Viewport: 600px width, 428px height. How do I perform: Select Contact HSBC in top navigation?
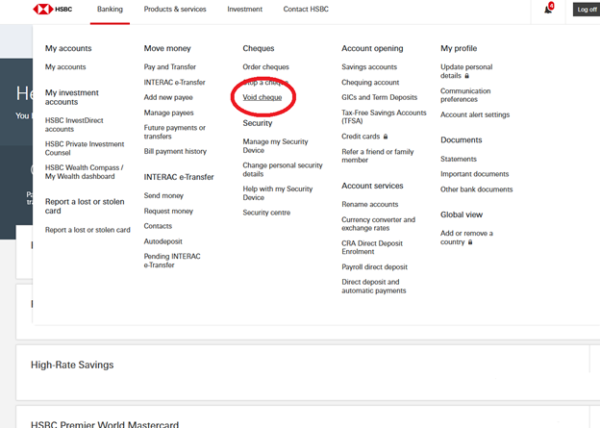click(305, 9)
